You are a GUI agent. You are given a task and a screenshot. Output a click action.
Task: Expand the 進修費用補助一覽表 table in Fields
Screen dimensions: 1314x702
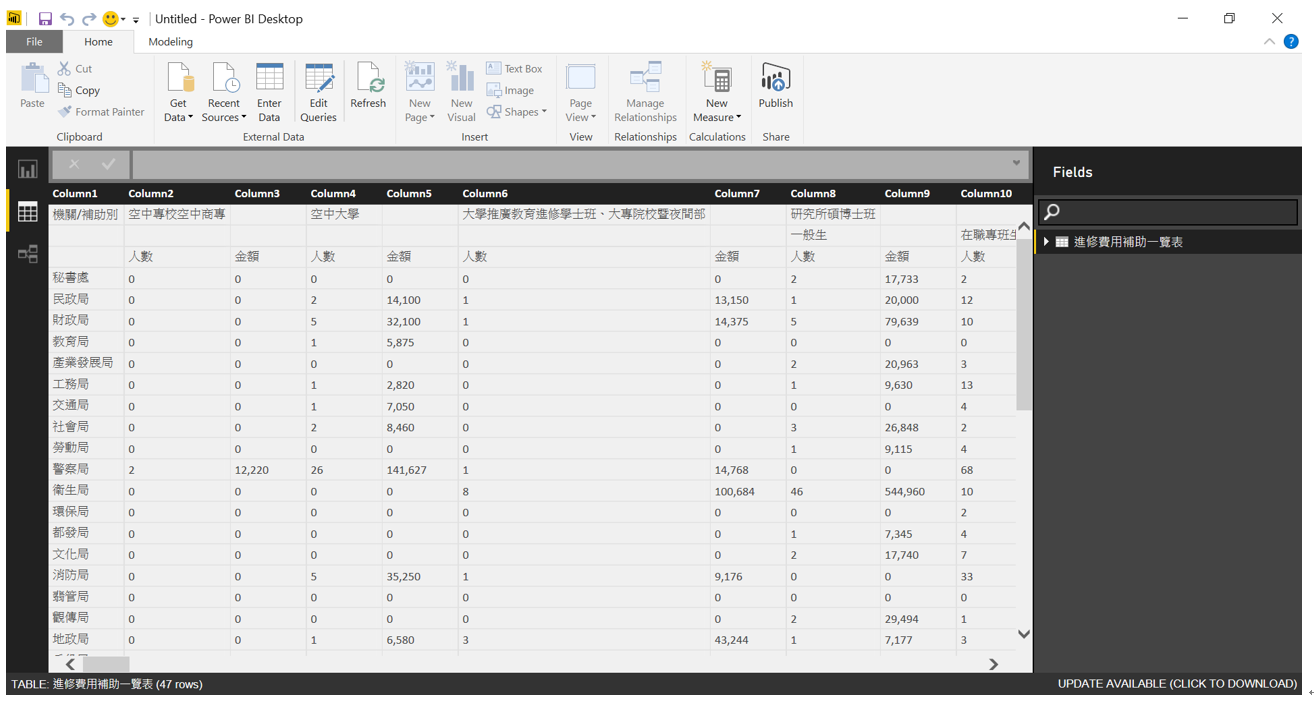pos(1046,242)
